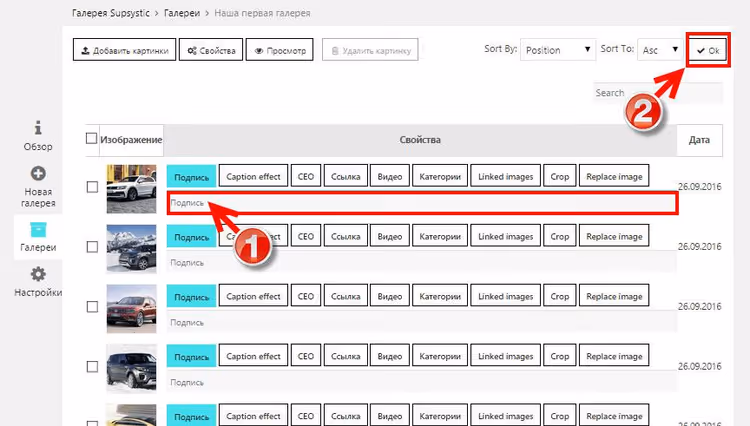Viewport: 750px width, 426px height.
Task: Select Категории tab in second image row
Action: point(440,236)
